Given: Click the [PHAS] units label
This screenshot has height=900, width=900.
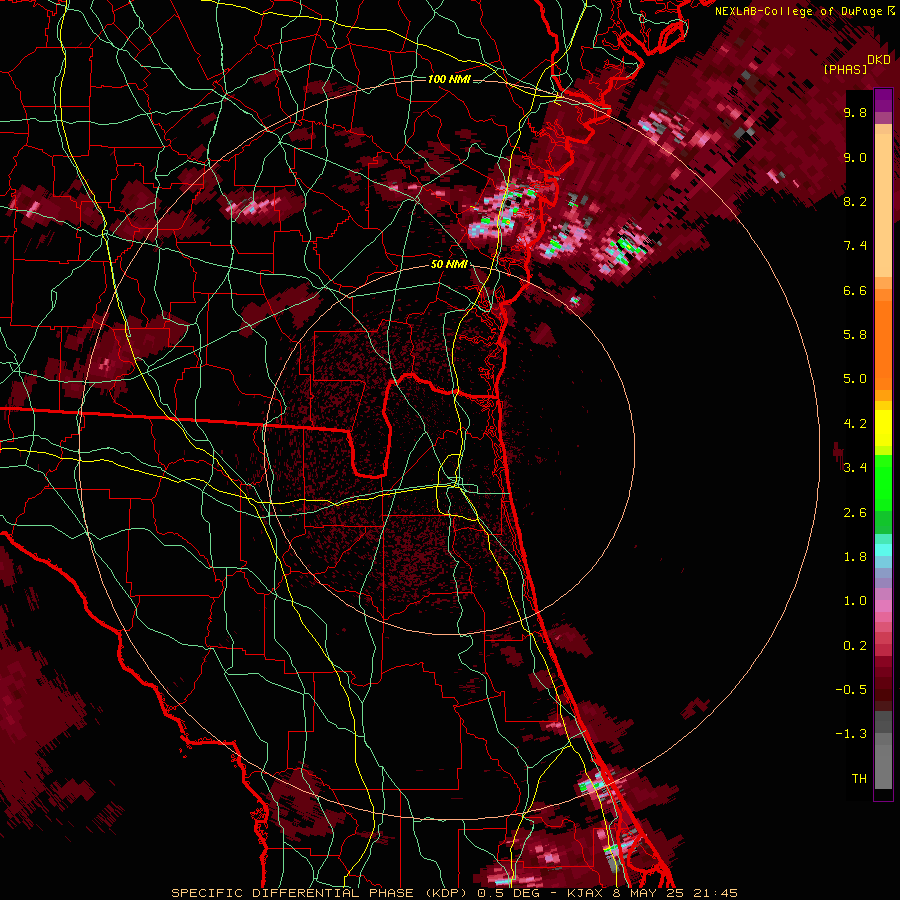Looking at the screenshot, I should point(845,69).
